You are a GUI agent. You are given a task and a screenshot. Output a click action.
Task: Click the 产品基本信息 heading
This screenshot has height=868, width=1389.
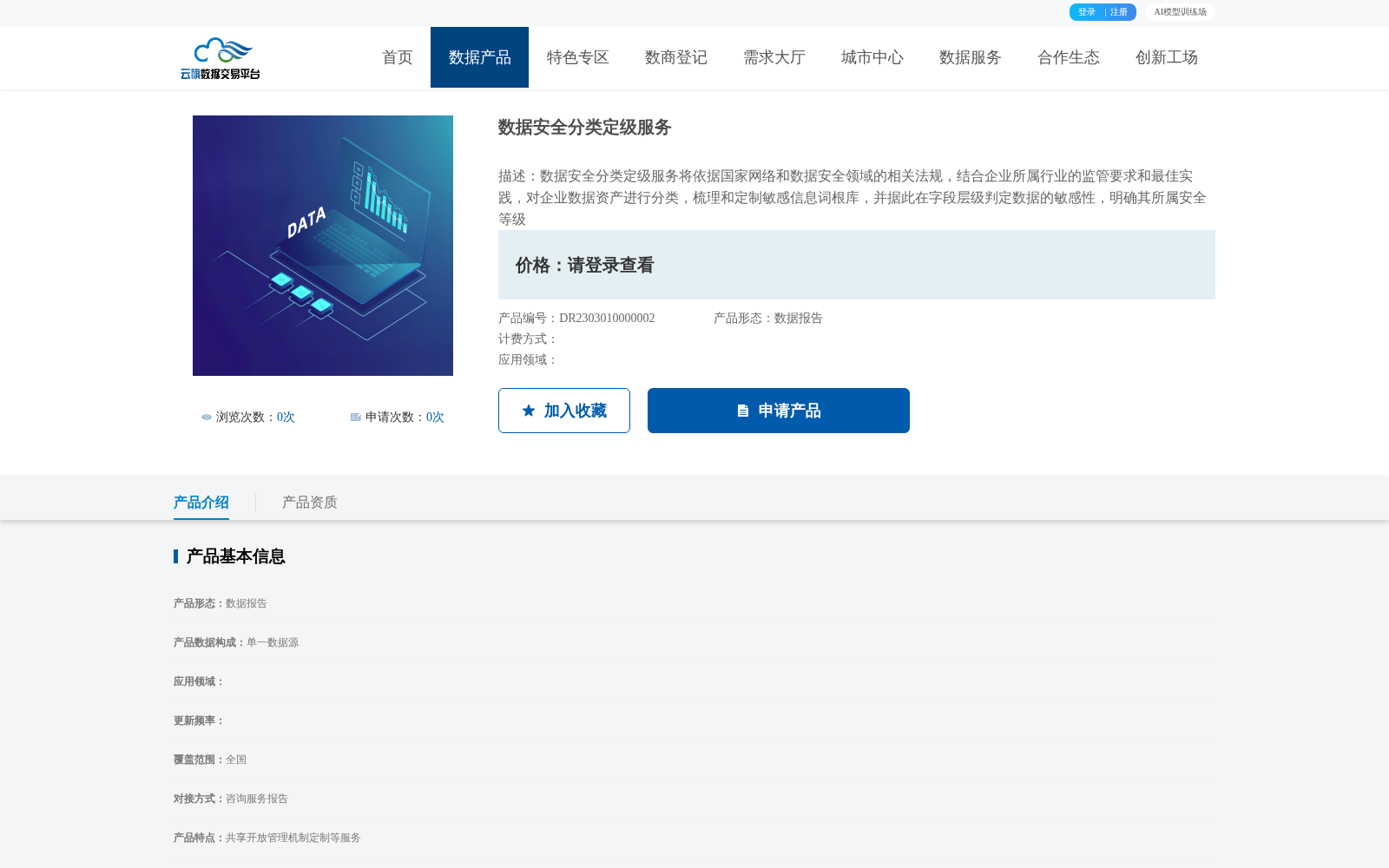coord(235,556)
